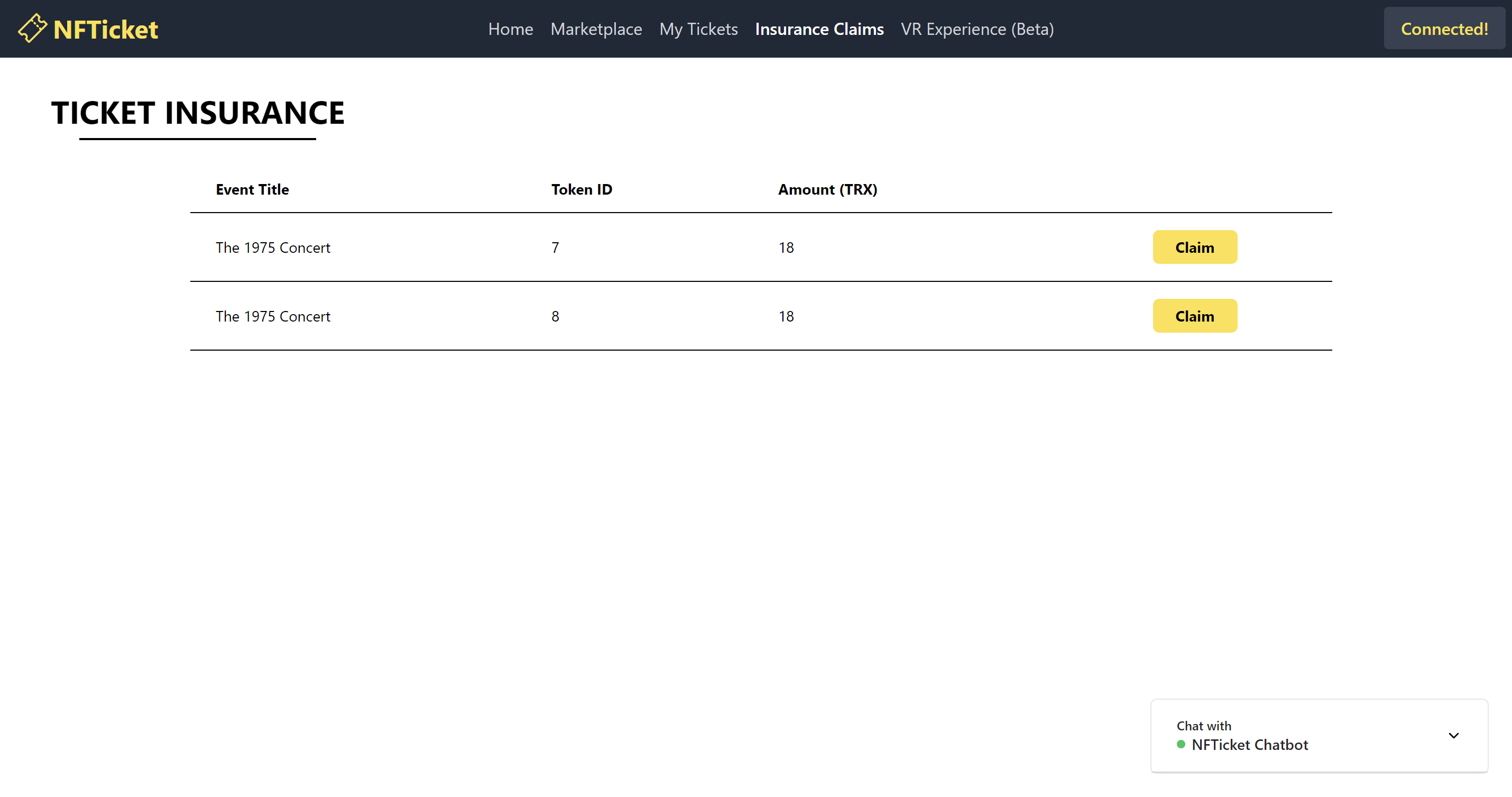Viewport: 1512px width, 797px height.
Task: Click the NFTicket ticket logo icon
Action: (x=32, y=28)
